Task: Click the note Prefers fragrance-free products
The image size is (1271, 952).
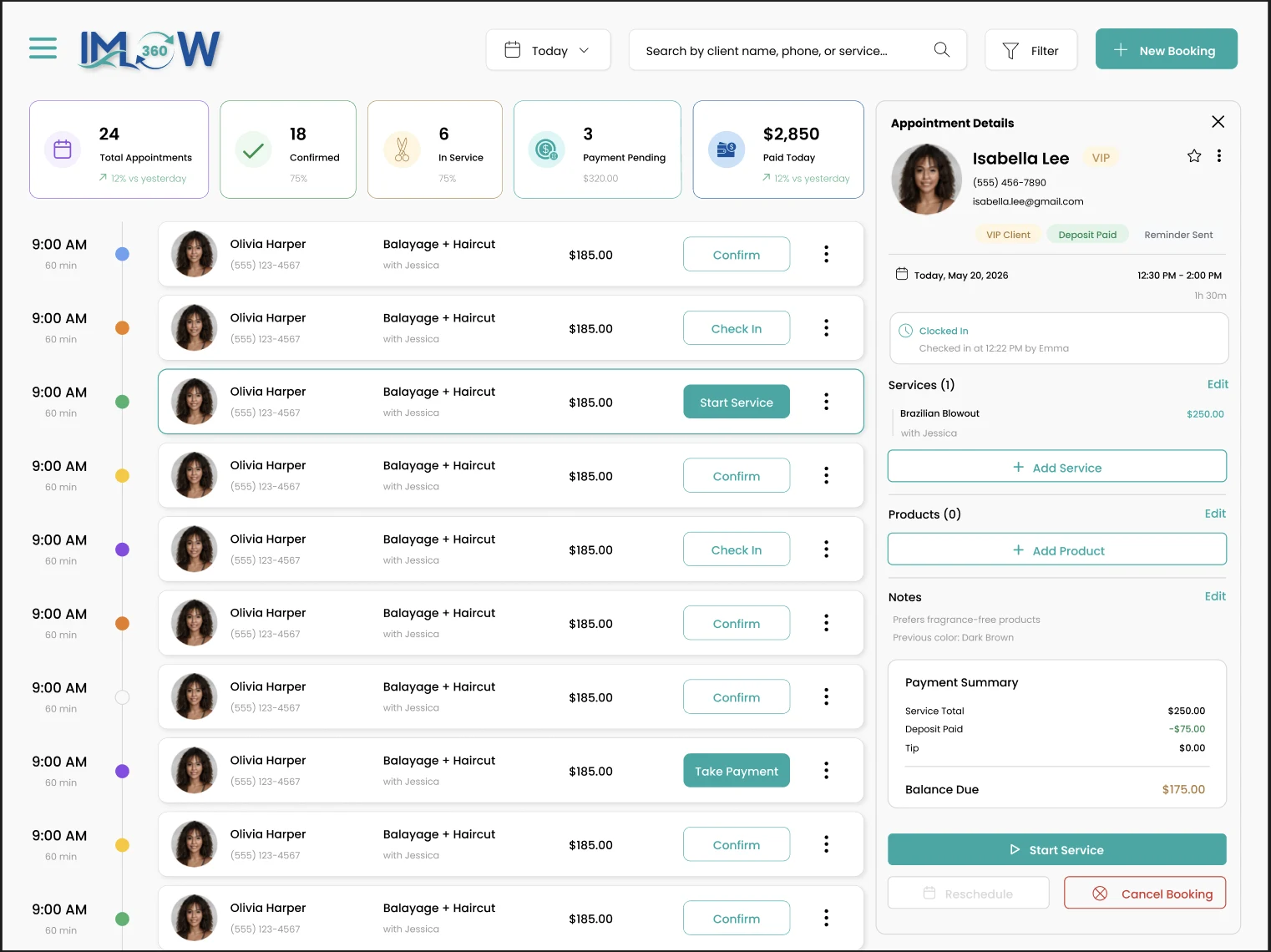Action: pos(966,620)
